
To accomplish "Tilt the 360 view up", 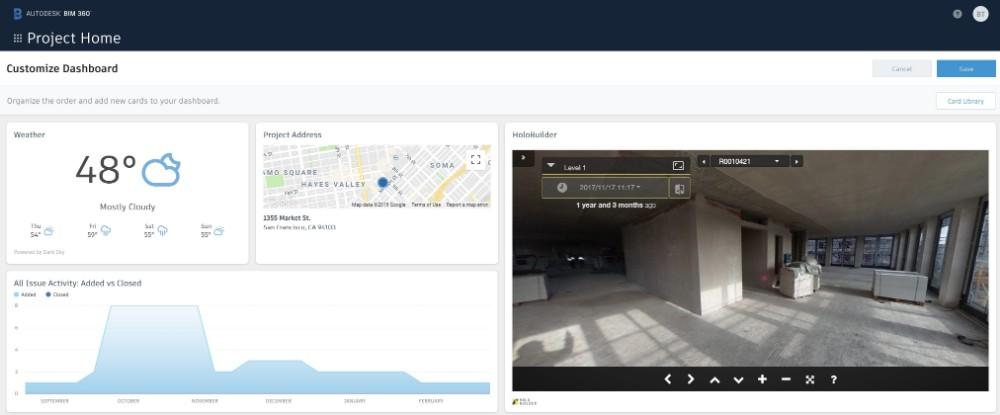I will pyautogui.click(x=714, y=379).
